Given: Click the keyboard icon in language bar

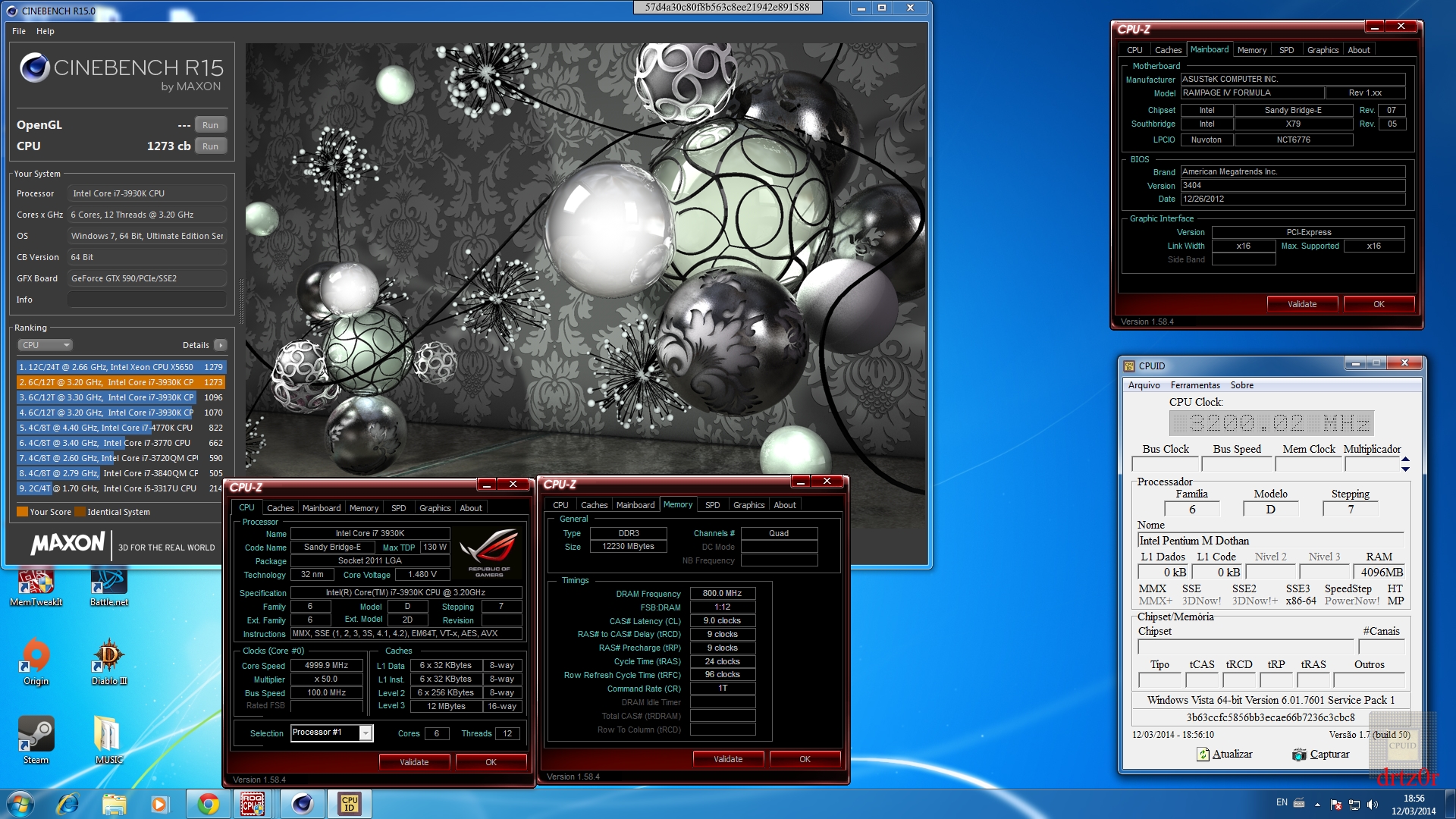Looking at the screenshot, I should point(1299,802).
